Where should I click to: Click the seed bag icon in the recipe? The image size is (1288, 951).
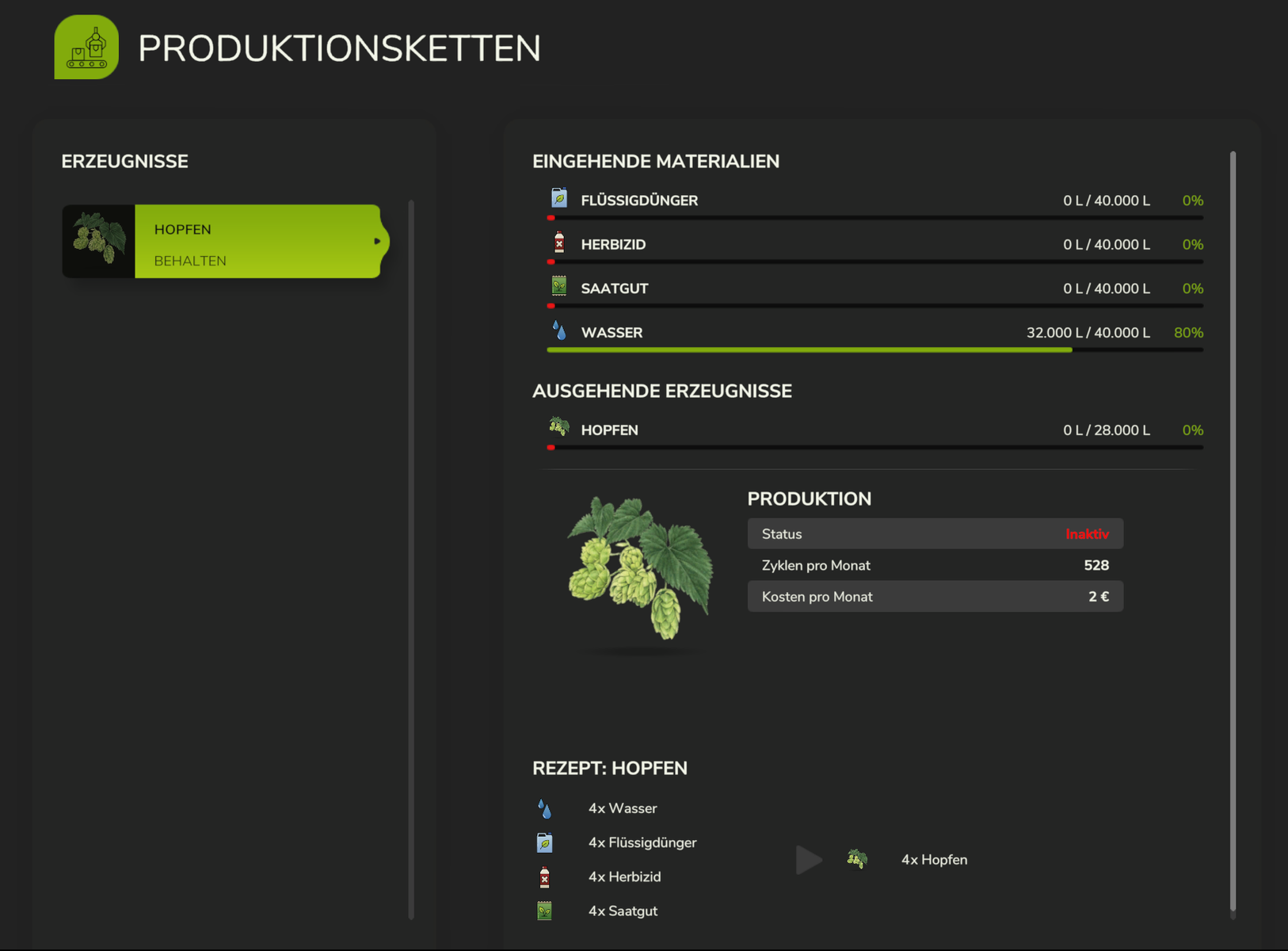coord(544,911)
